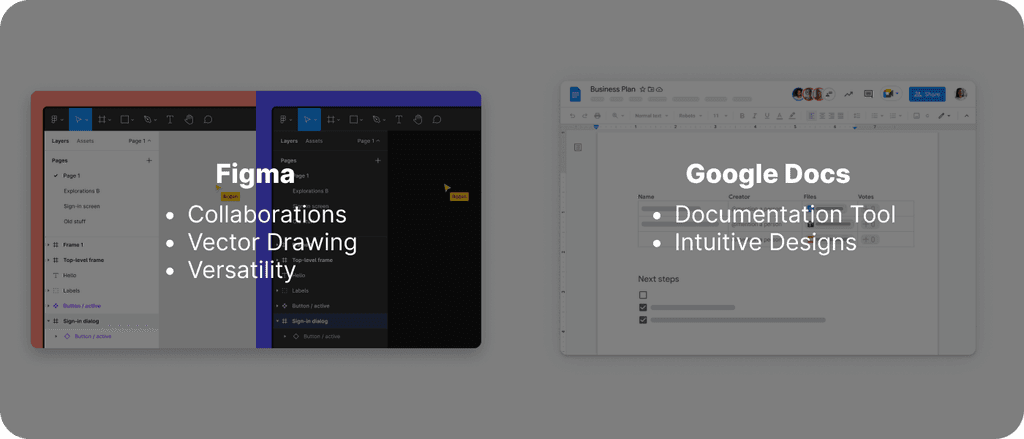Check the cloud save status icon
The width and height of the screenshot is (1024, 439).
pos(660,89)
